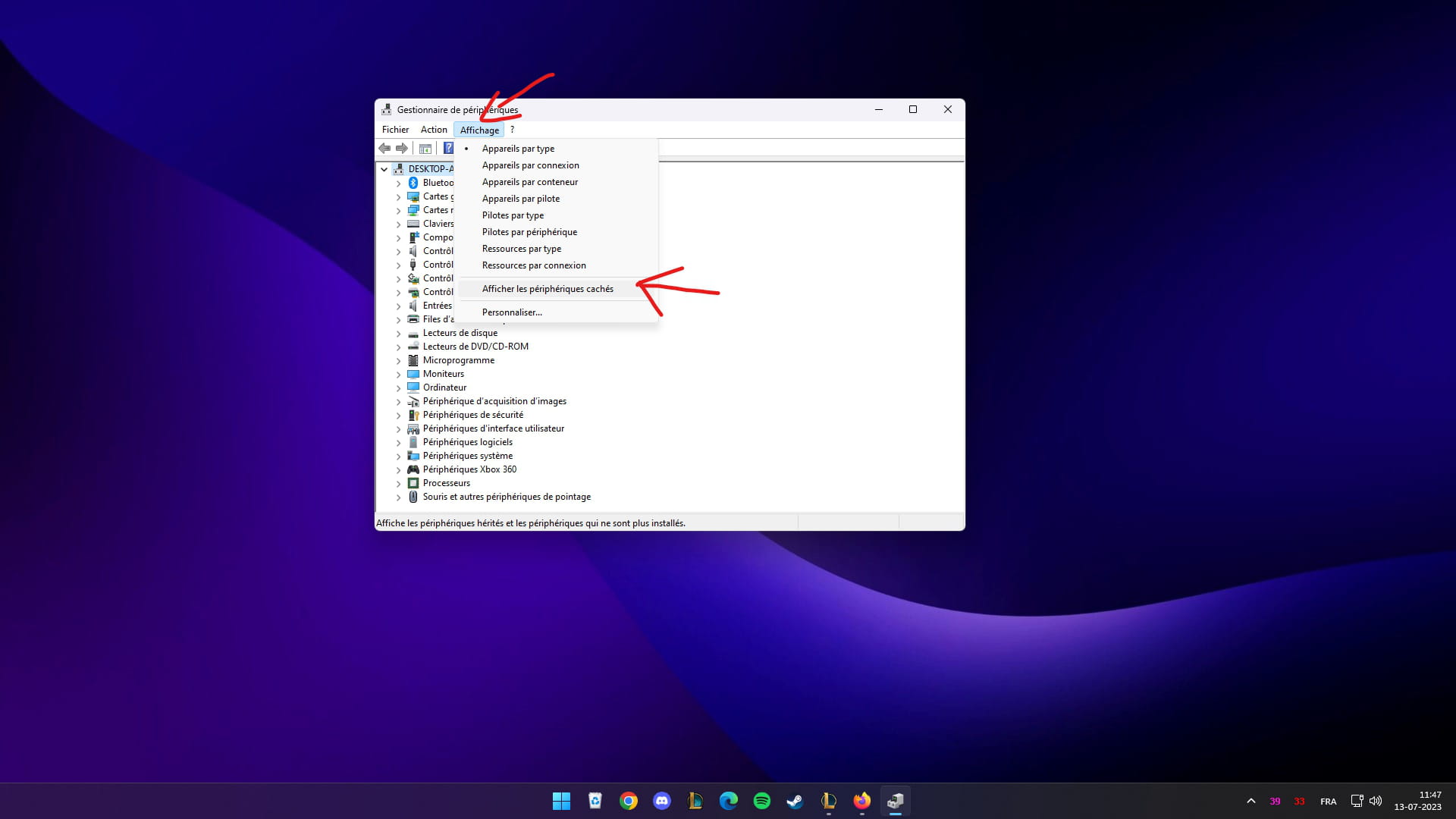Viewport: 1456px width, 819px height.
Task: Open Spotify from the taskbar
Action: [x=761, y=801]
